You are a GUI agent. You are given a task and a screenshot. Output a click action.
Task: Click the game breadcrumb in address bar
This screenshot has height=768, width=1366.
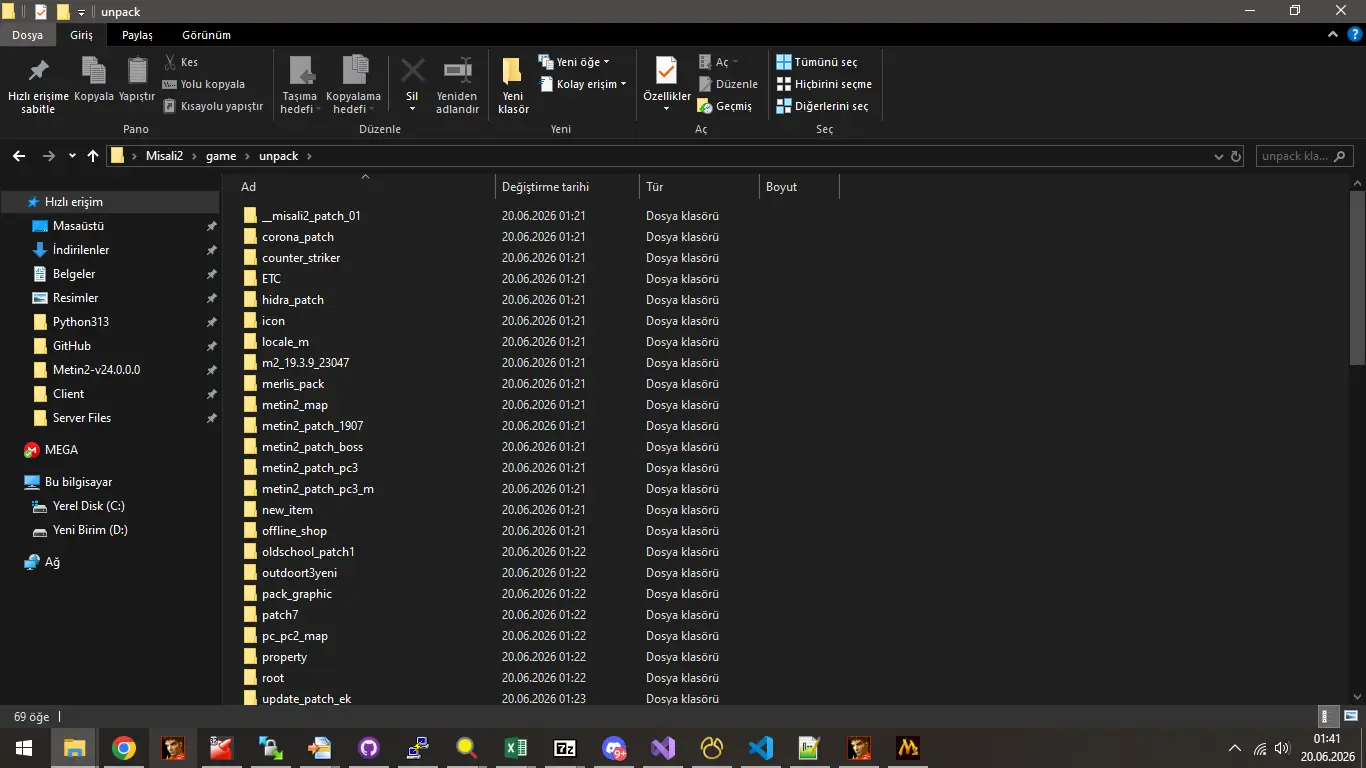221,156
